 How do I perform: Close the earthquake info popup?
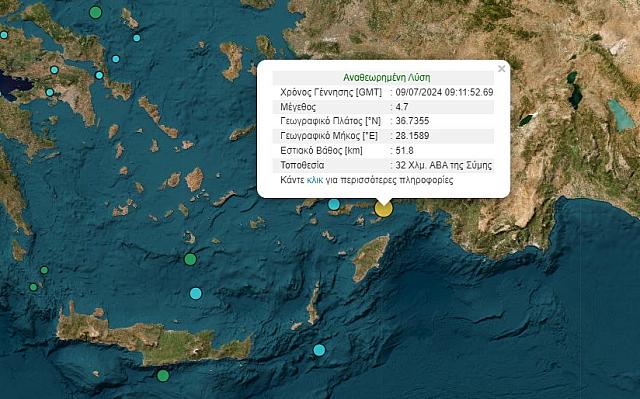(x=502, y=69)
